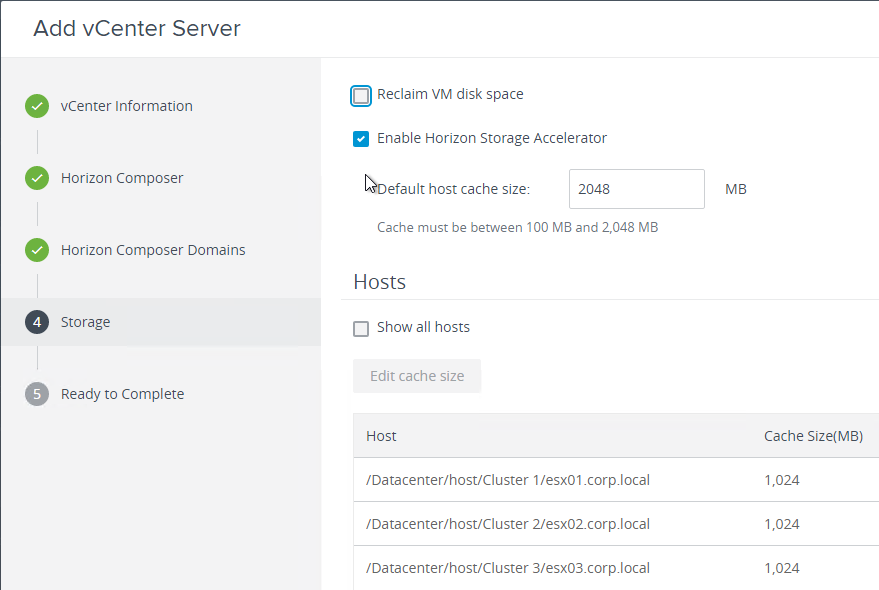The height and width of the screenshot is (590, 879).
Task: Focus the Default host cache size field
Action: pos(637,189)
